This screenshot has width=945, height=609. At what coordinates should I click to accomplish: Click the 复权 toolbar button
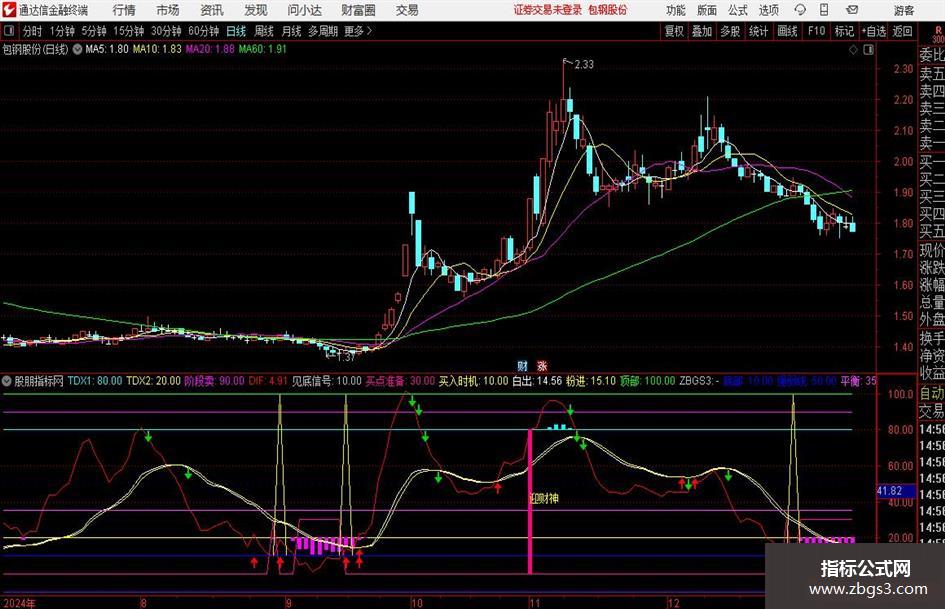pyautogui.click(x=674, y=31)
